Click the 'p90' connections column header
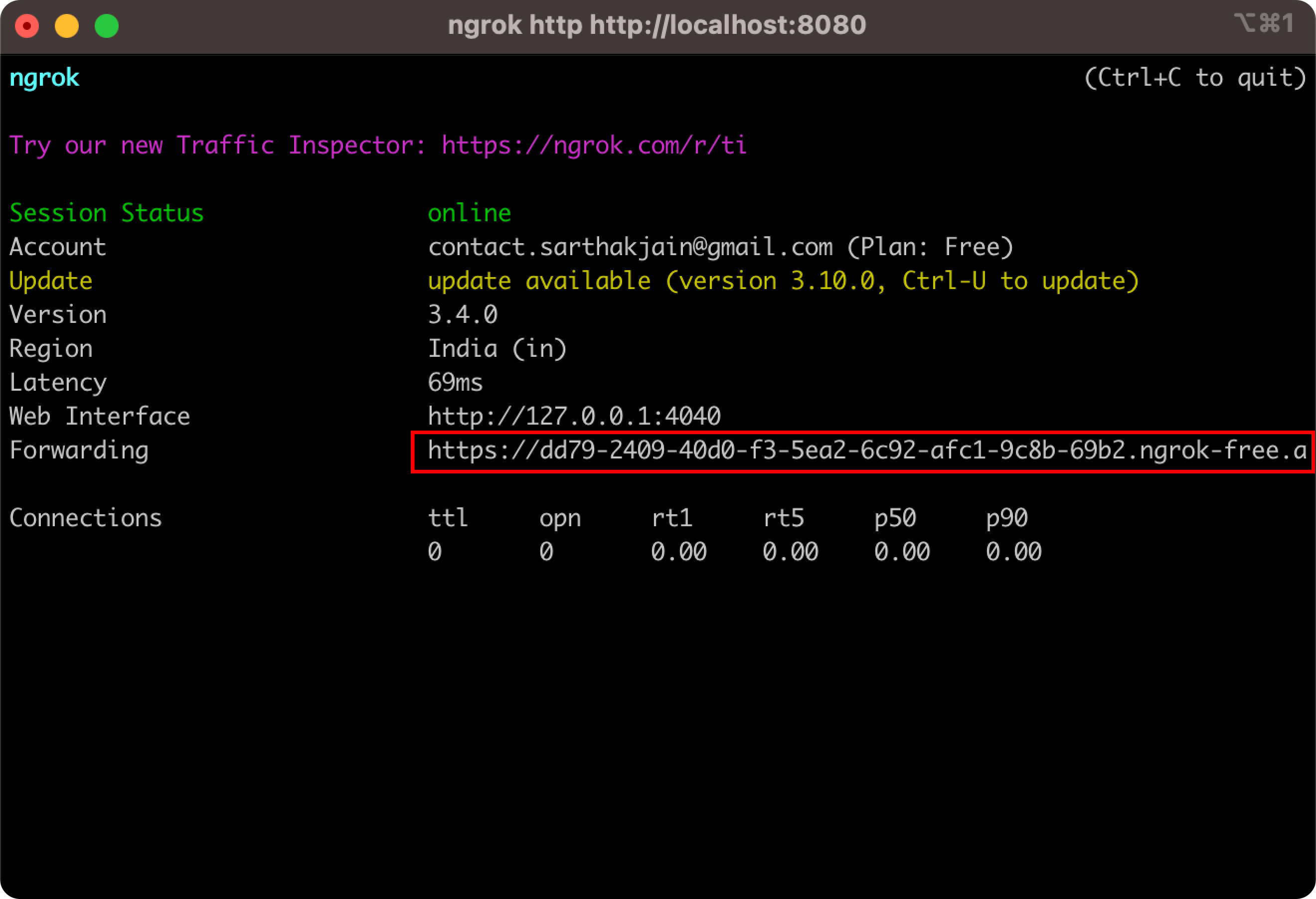The height and width of the screenshot is (899, 1316). coord(1006,518)
